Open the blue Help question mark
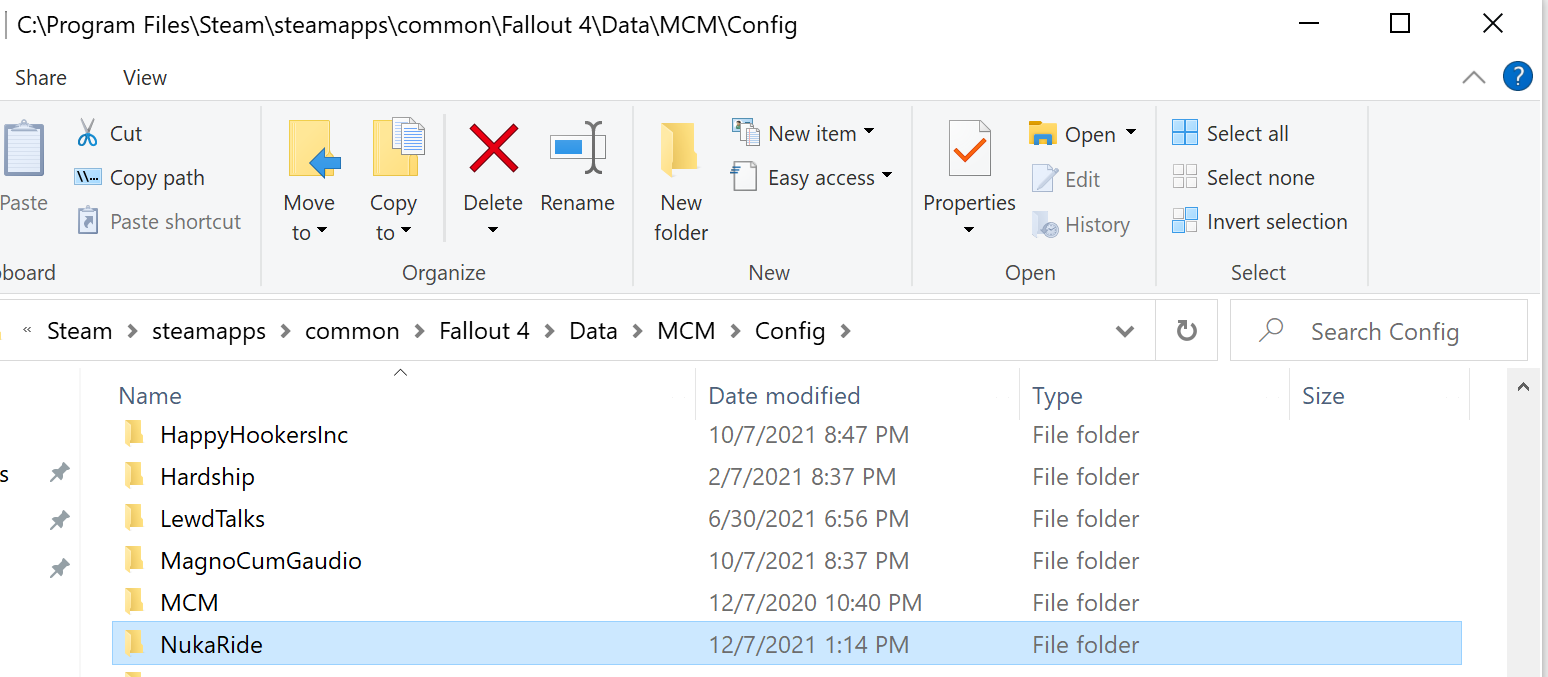The height and width of the screenshot is (677, 1548). click(1517, 77)
